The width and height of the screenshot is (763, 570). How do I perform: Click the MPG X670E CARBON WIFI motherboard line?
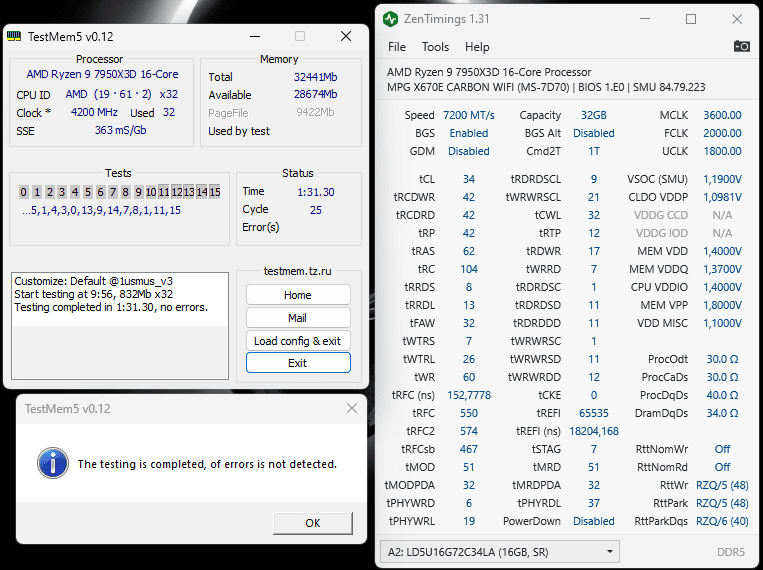[546, 88]
